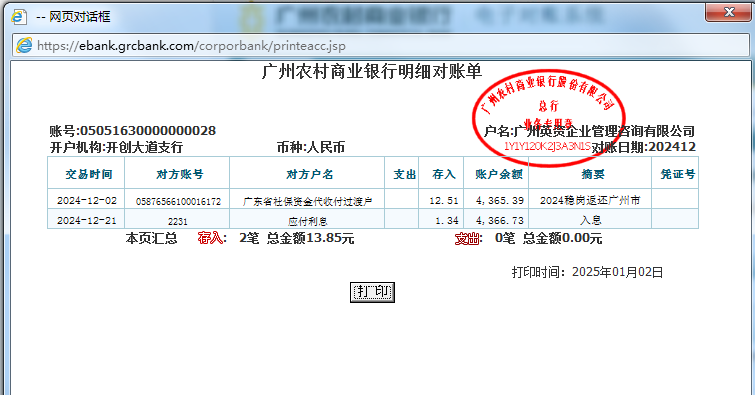Click balance value 4,365.39
This screenshot has height=395, width=755.
(x=499, y=200)
